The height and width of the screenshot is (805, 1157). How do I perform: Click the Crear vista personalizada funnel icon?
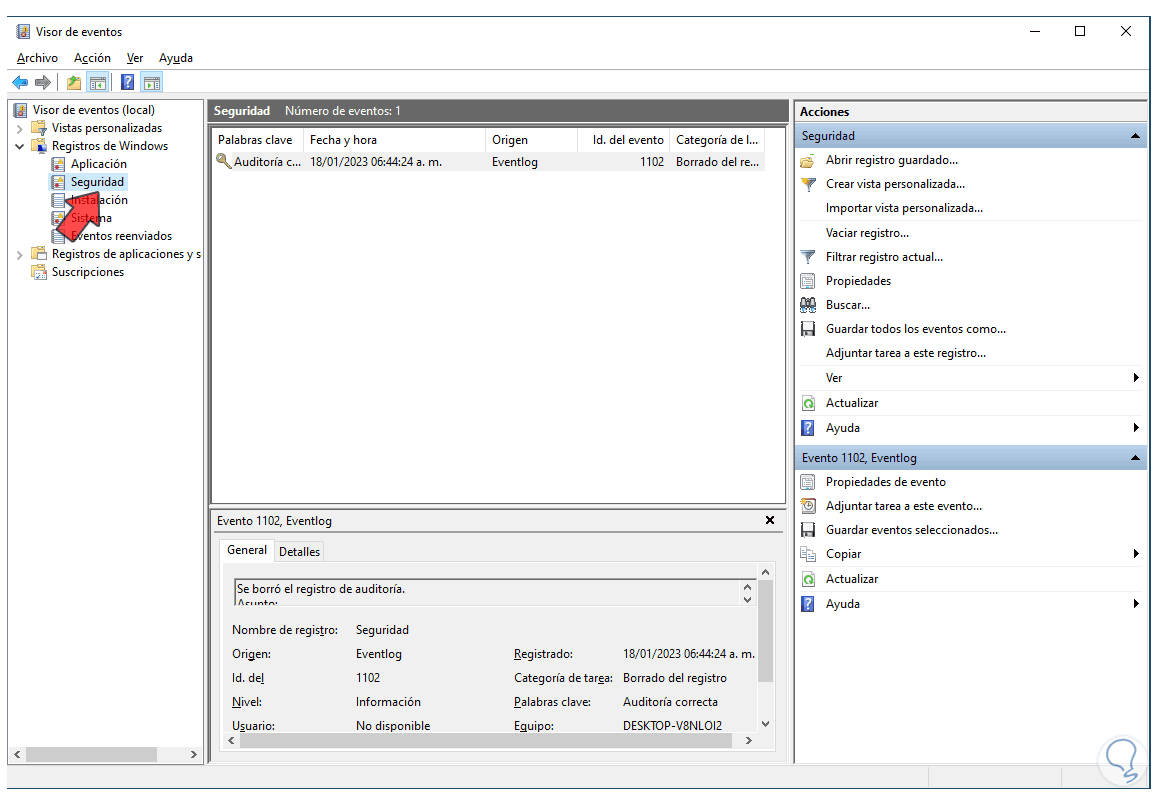808,184
